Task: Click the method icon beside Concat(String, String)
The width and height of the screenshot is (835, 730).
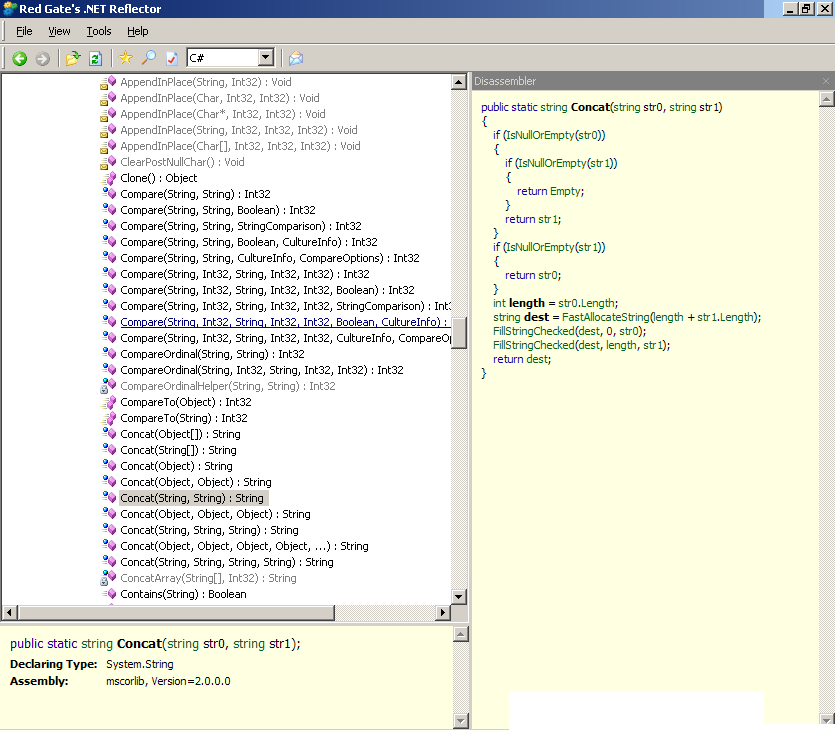Action: pyautogui.click(x=109, y=497)
